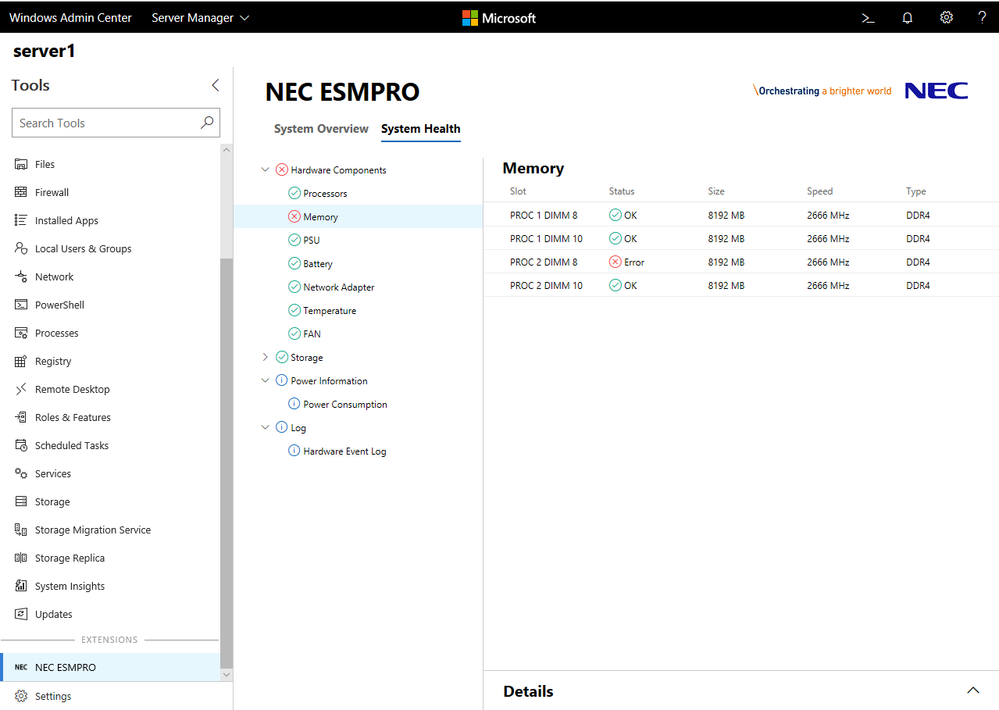Select PSU in the hardware tree

(312, 240)
